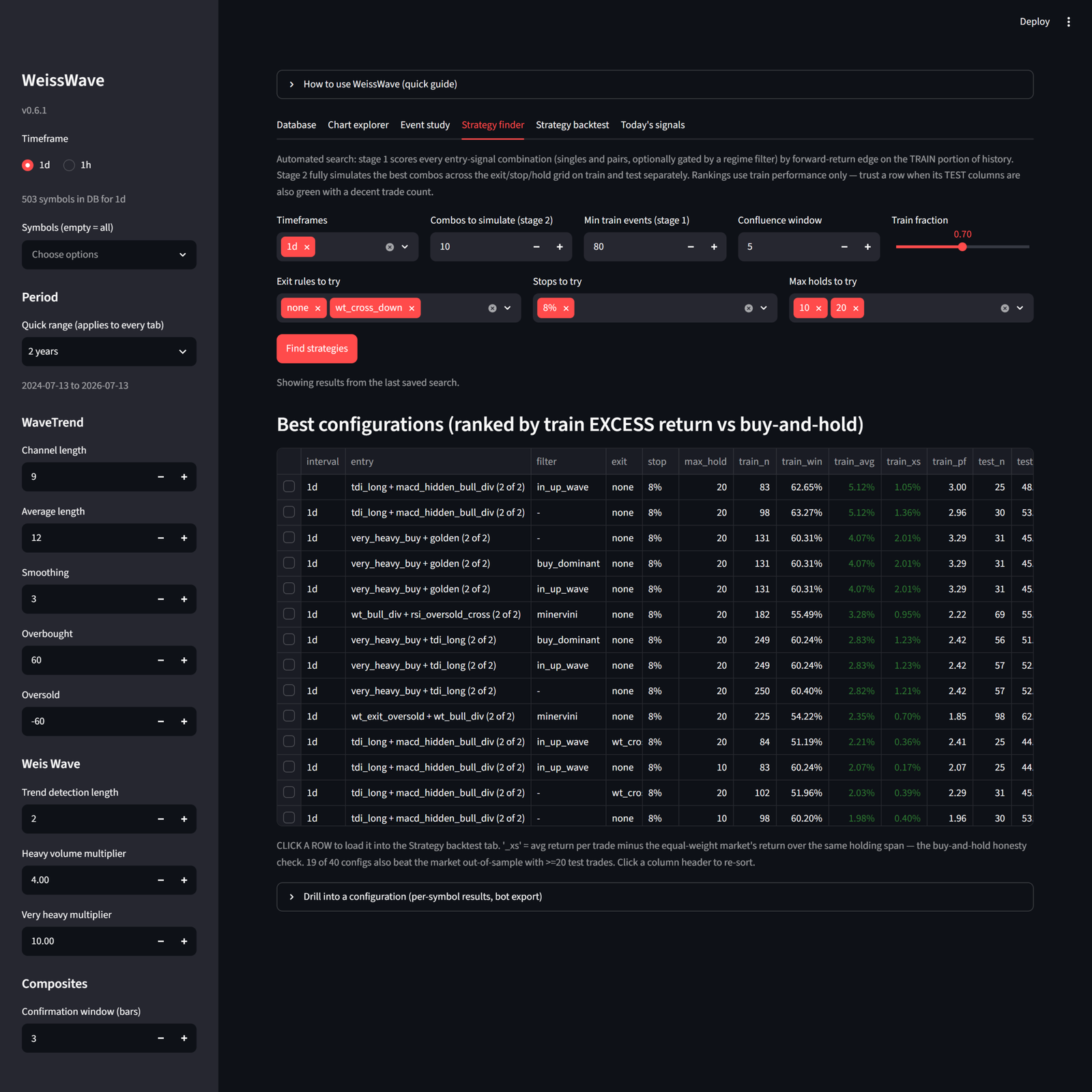Screen dimensions: 1092x1092
Task: Clear all Max holds to try
Action: pos(1005,308)
